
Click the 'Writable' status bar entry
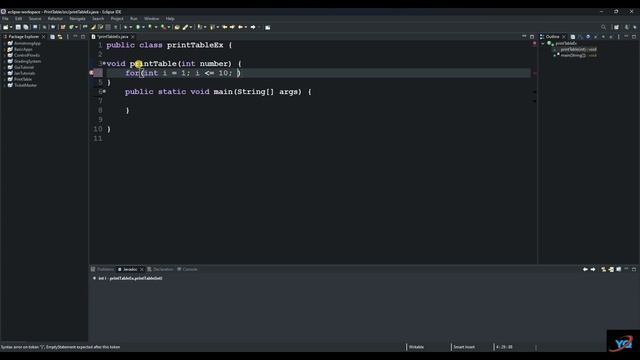[x=416, y=347]
